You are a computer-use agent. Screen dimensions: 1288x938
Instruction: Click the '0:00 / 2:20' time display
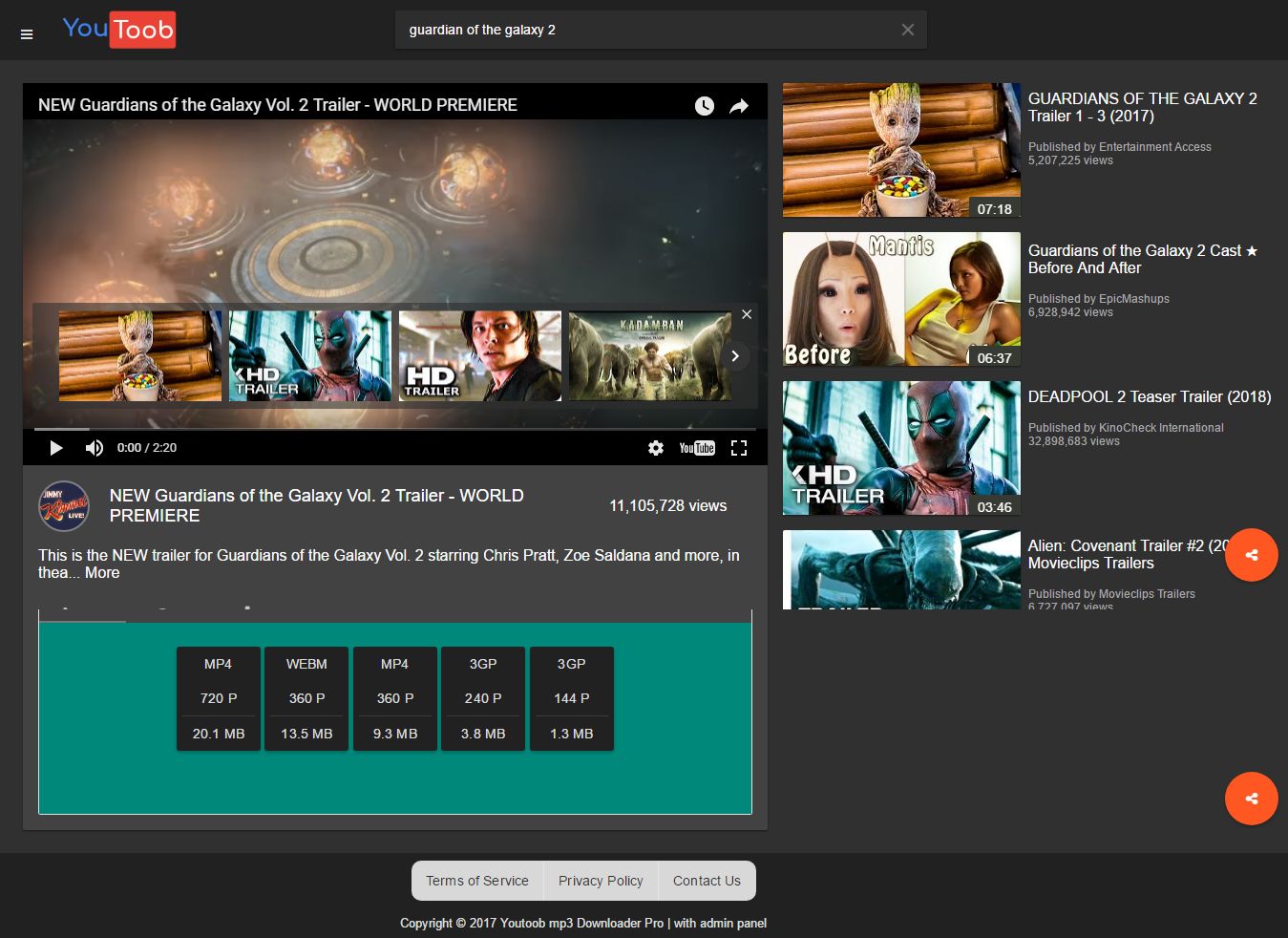click(147, 448)
